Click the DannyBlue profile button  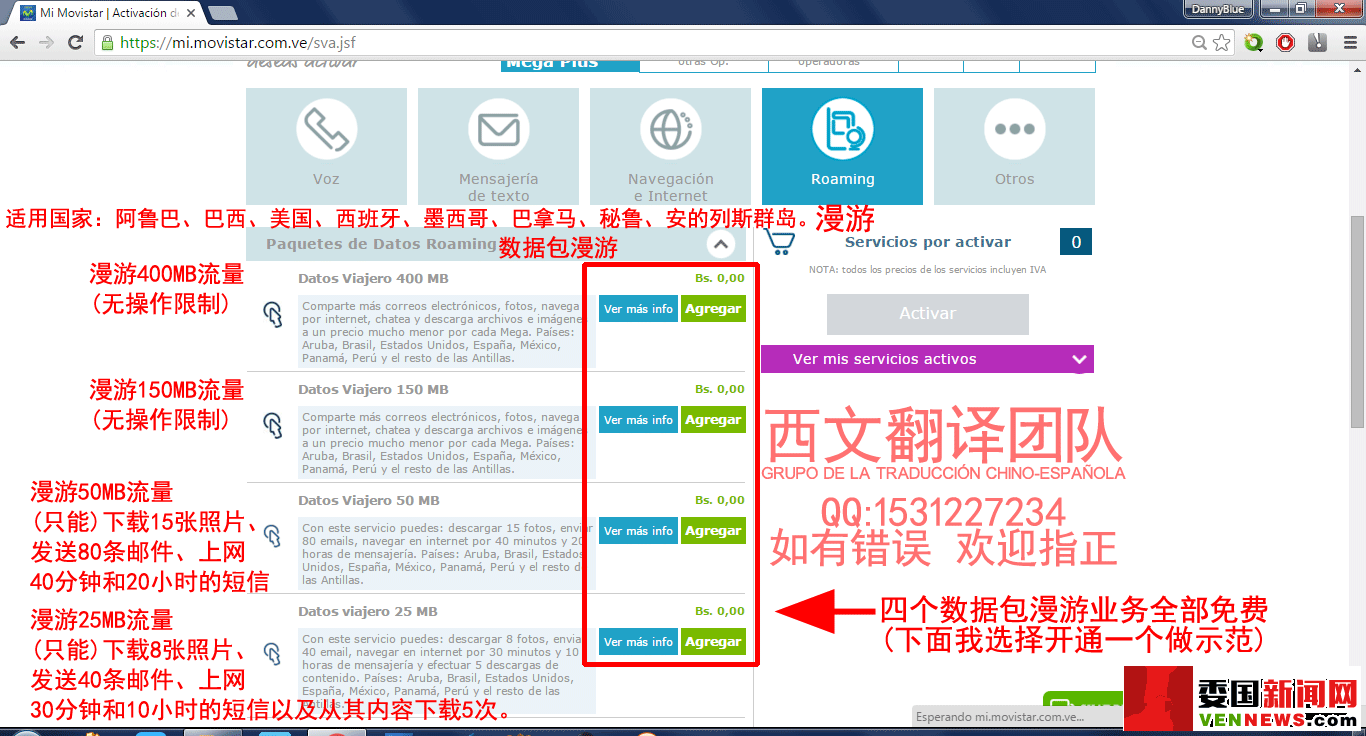[1219, 9]
